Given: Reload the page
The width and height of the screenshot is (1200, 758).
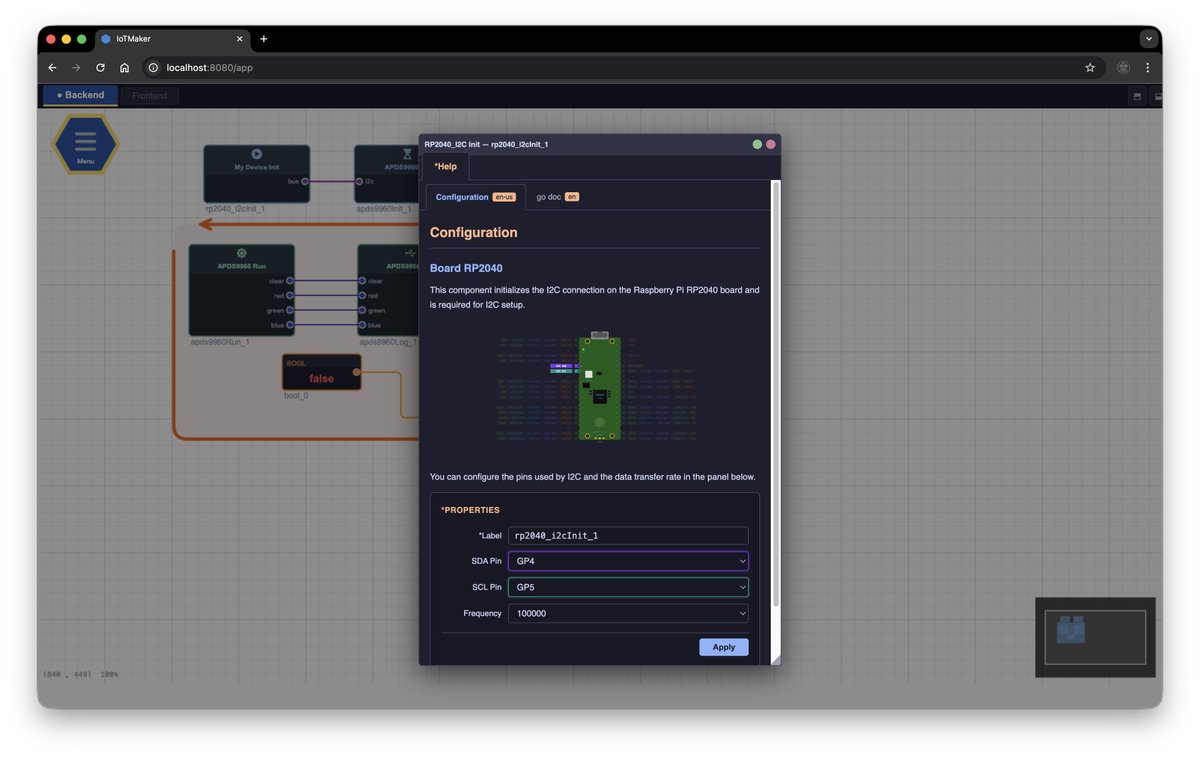Looking at the screenshot, I should pos(100,68).
